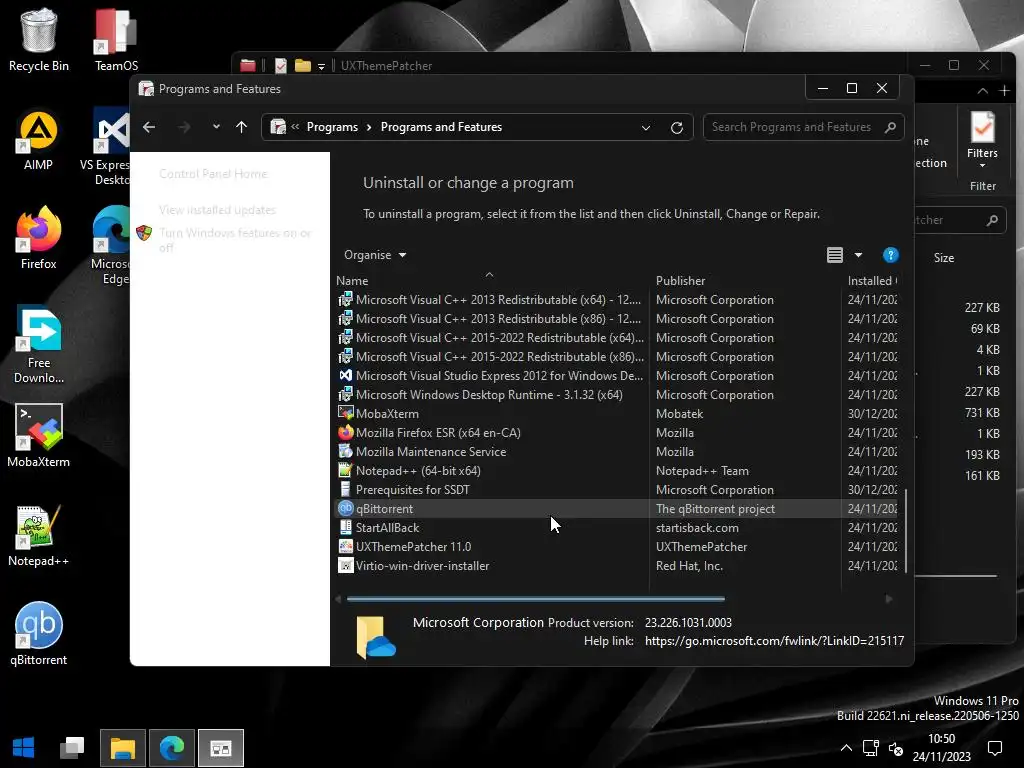Launch qBittorrent from the desktop icon
The height and width of the screenshot is (768, 1024).
coord(39,633)
